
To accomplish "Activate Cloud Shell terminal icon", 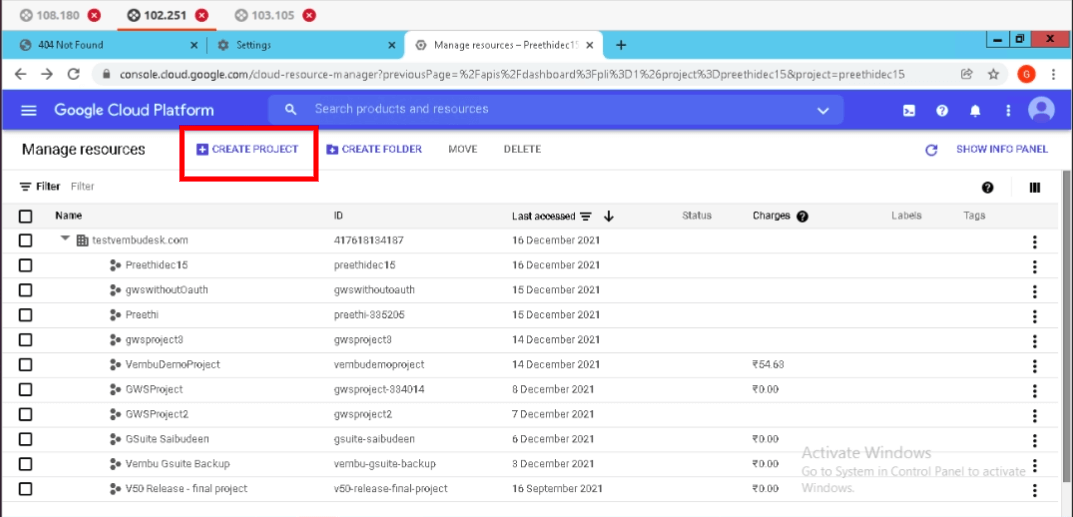I will [x=909, y=110].
